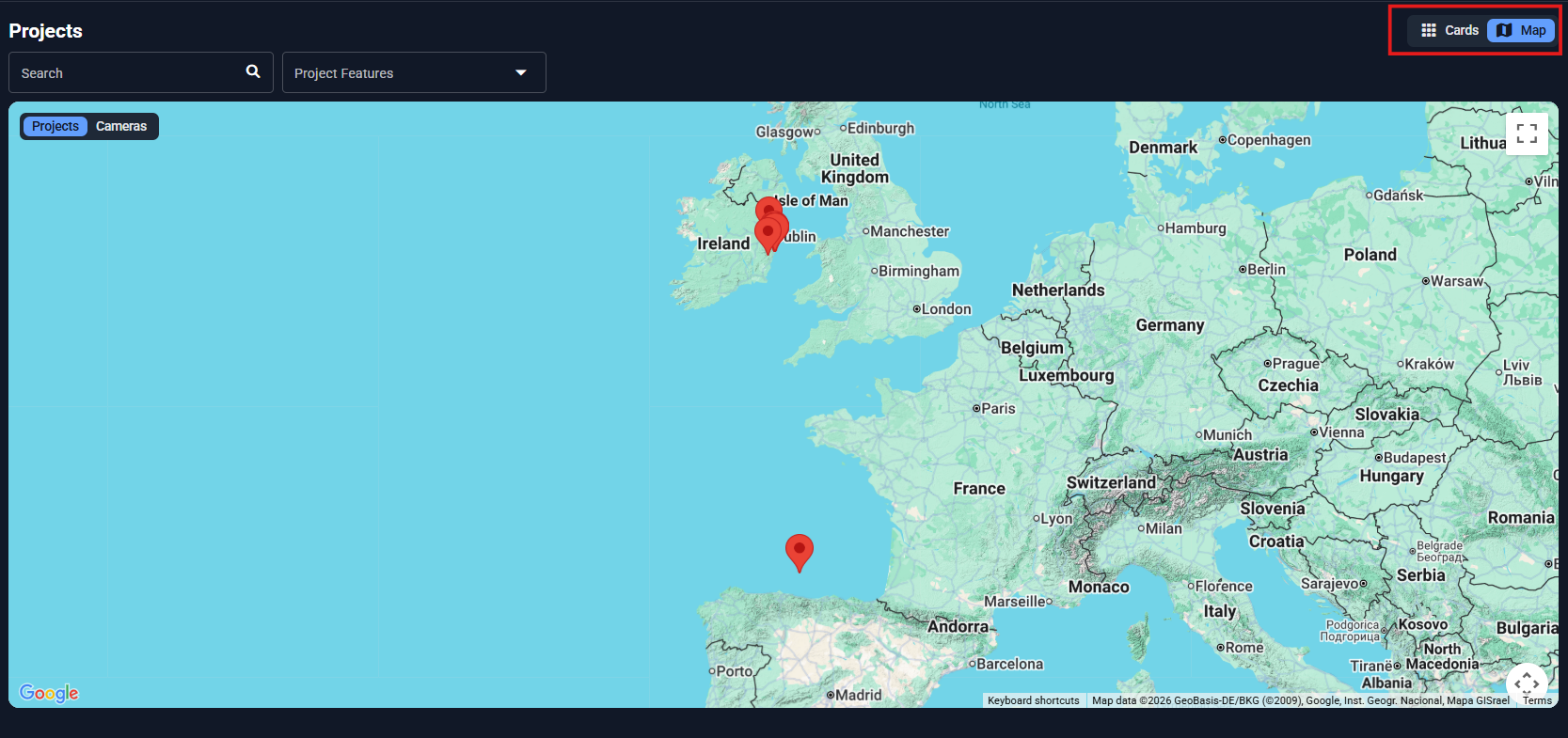
Task: Click the "Marseille" label on the map
Action: (1014, 602)
